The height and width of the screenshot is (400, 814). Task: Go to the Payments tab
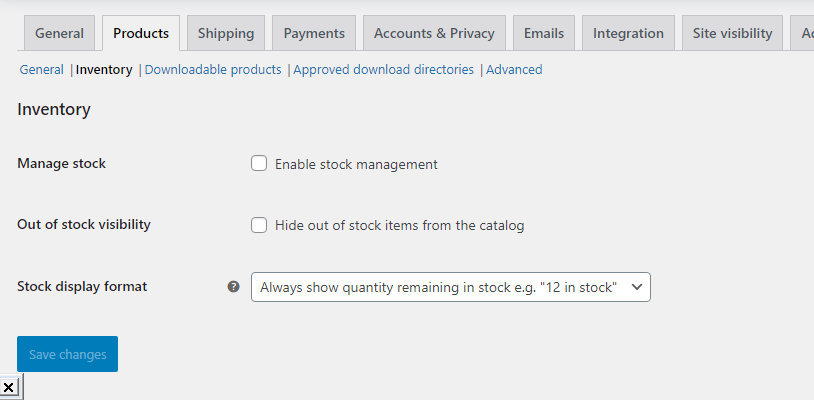pos(314,33)
